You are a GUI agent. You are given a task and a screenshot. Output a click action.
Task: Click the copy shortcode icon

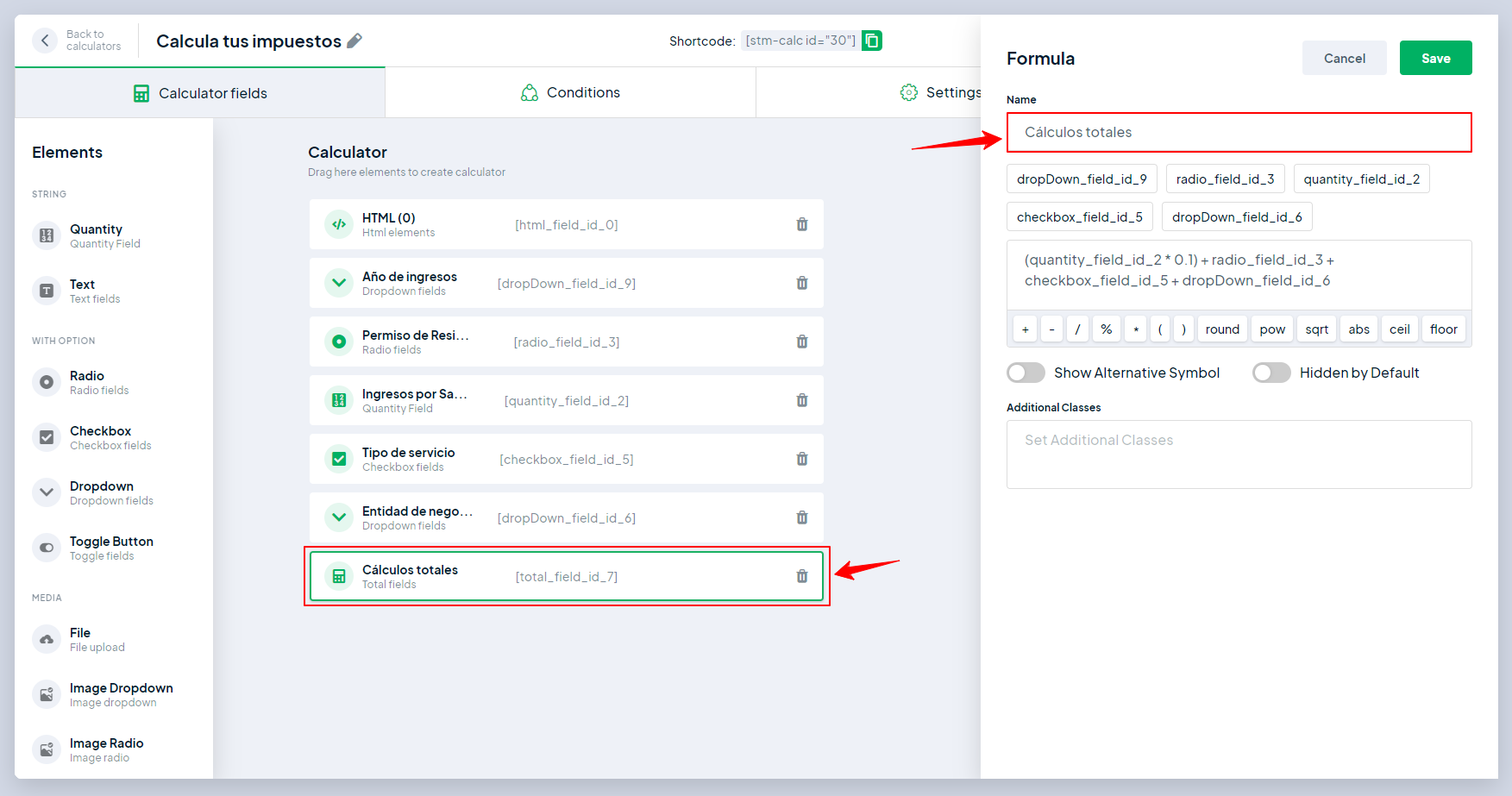pyautogui.click(x=871, y=41)
